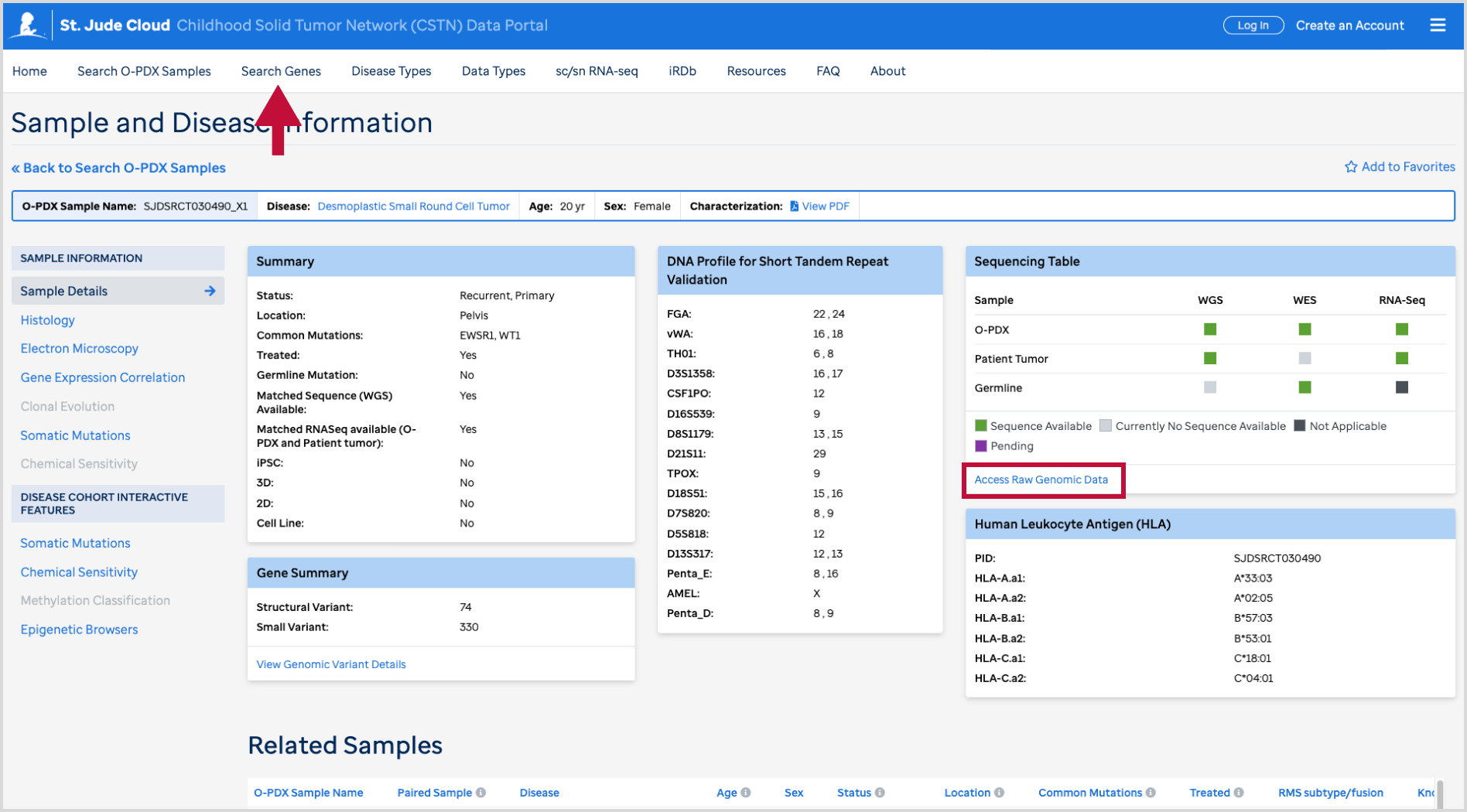Click the Add to Favorites star icon
Image resolution: width=1467 pixels, height=812 pixels.
click(1351, 167)
